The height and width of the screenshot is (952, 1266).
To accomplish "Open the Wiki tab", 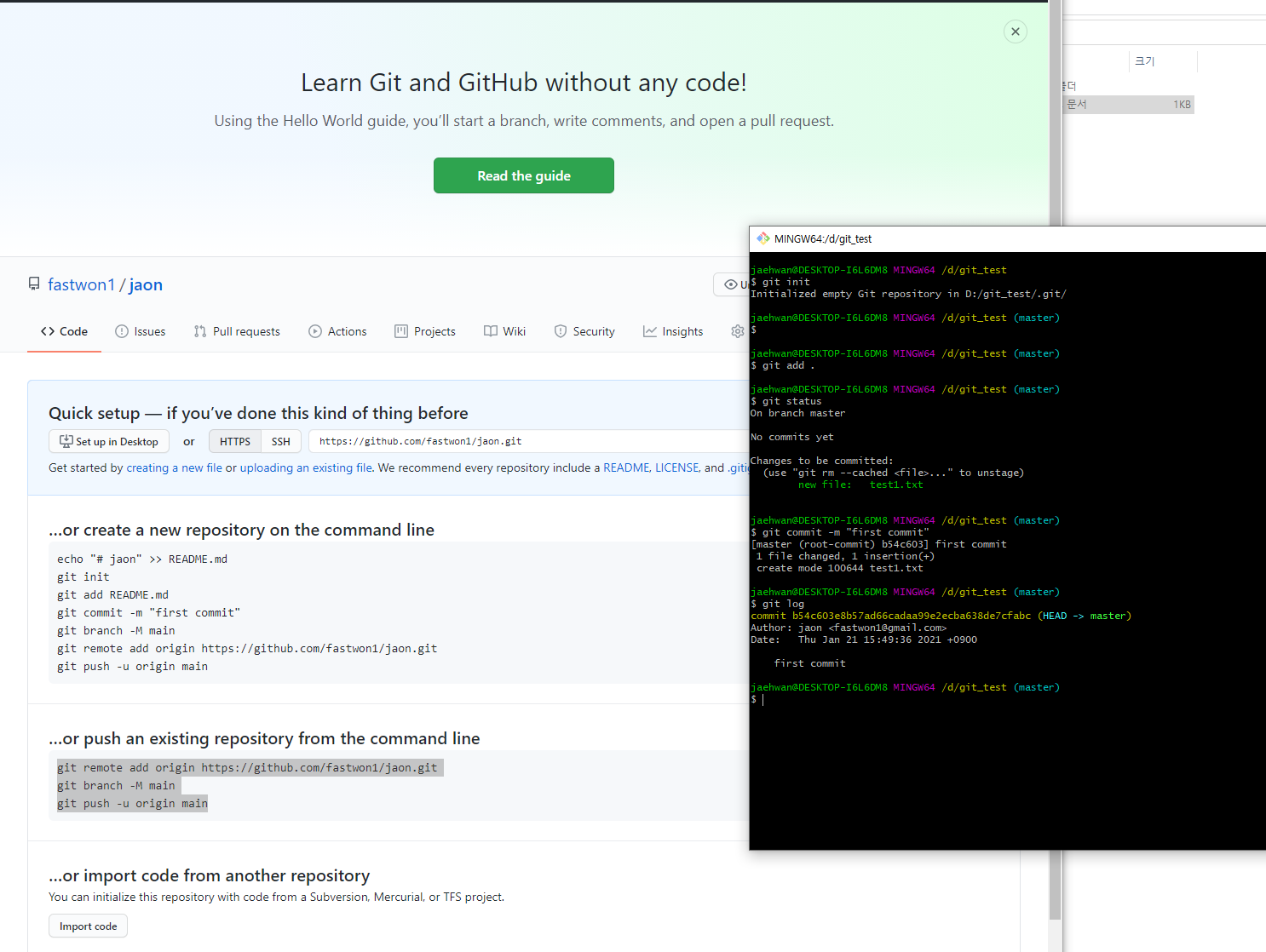I will 504,331.
